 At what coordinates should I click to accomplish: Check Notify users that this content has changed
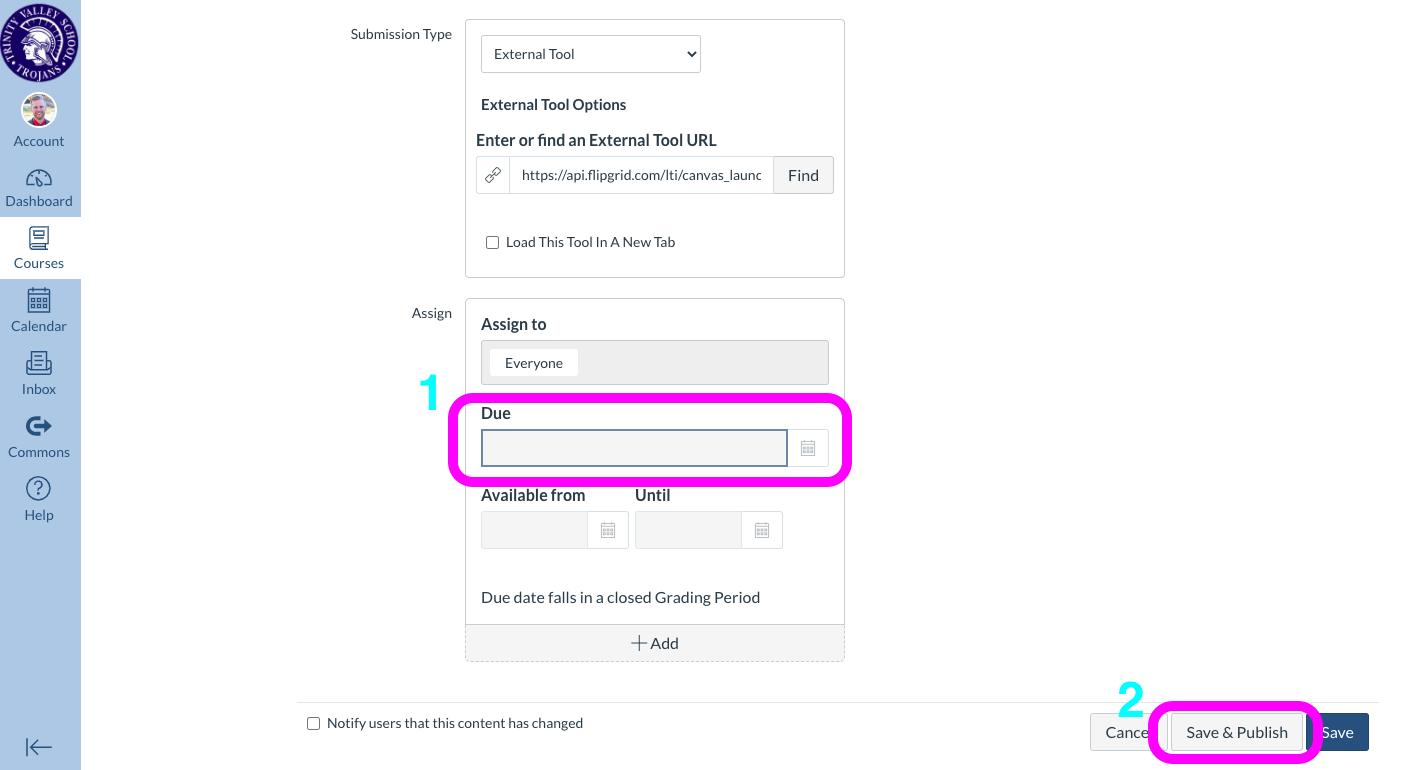[313, 723]
